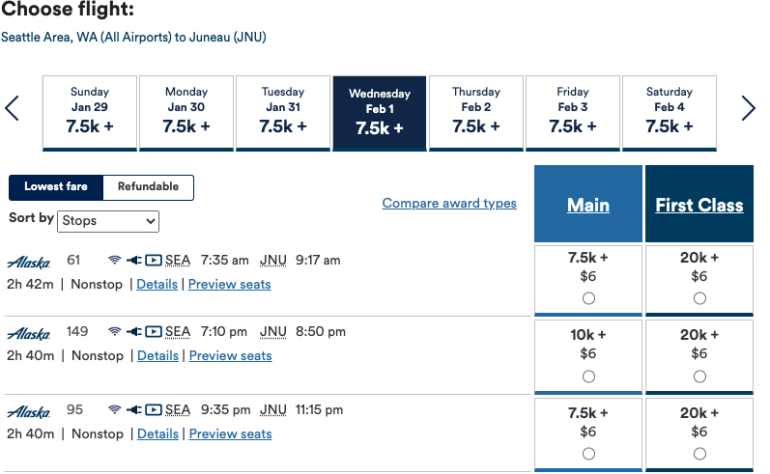
Task: Click the next week right arrow
Action: tap(748, 108)
